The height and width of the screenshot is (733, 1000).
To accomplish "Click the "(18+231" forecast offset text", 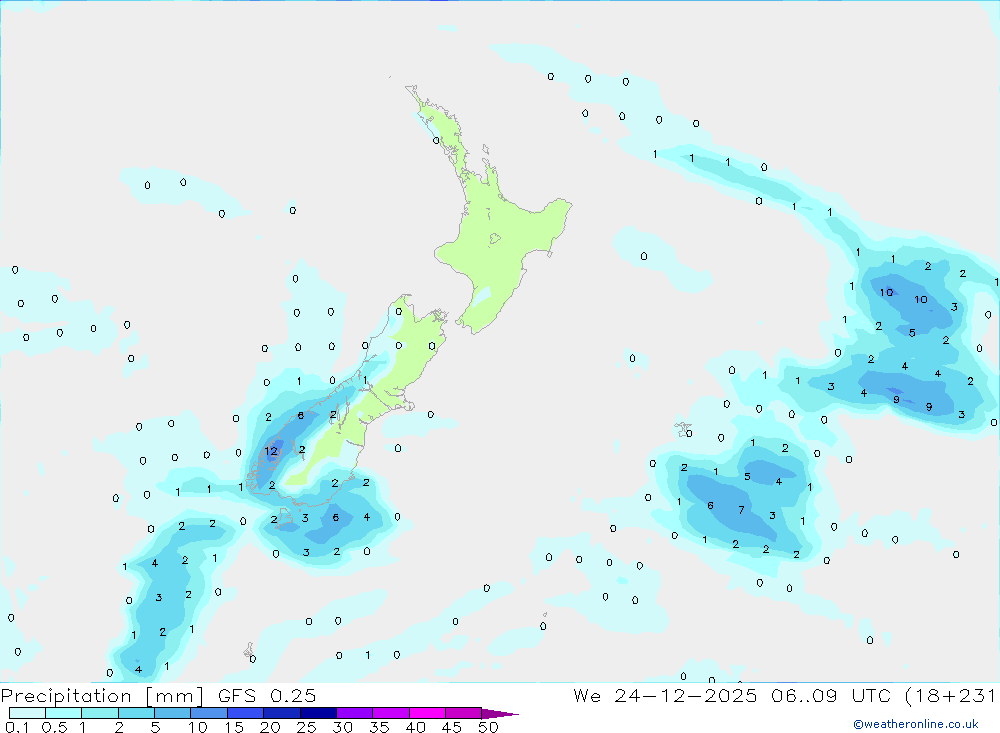I will coord(950,695).
